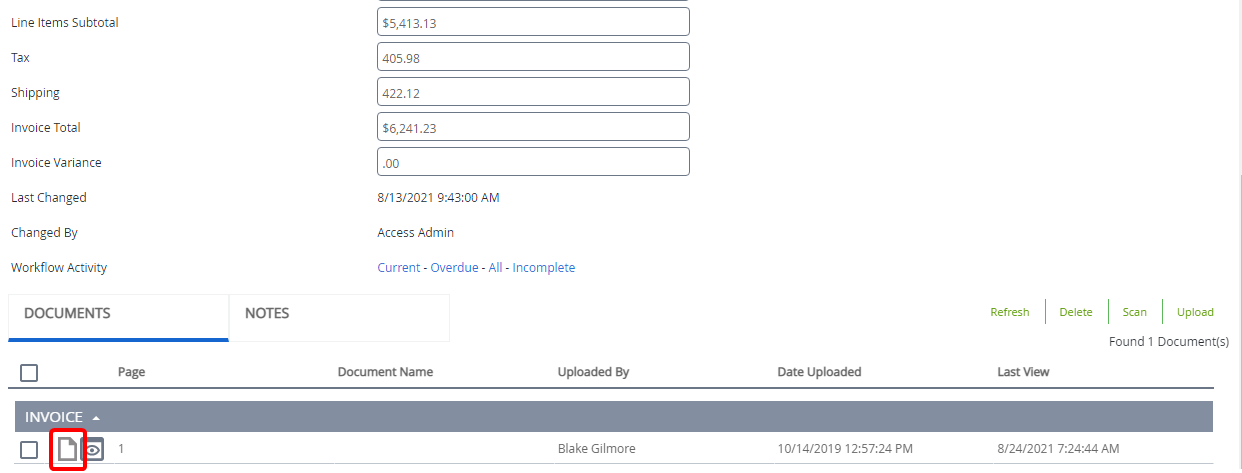
Task: Show Current workflow activity
Action: [x=398, y=268]
